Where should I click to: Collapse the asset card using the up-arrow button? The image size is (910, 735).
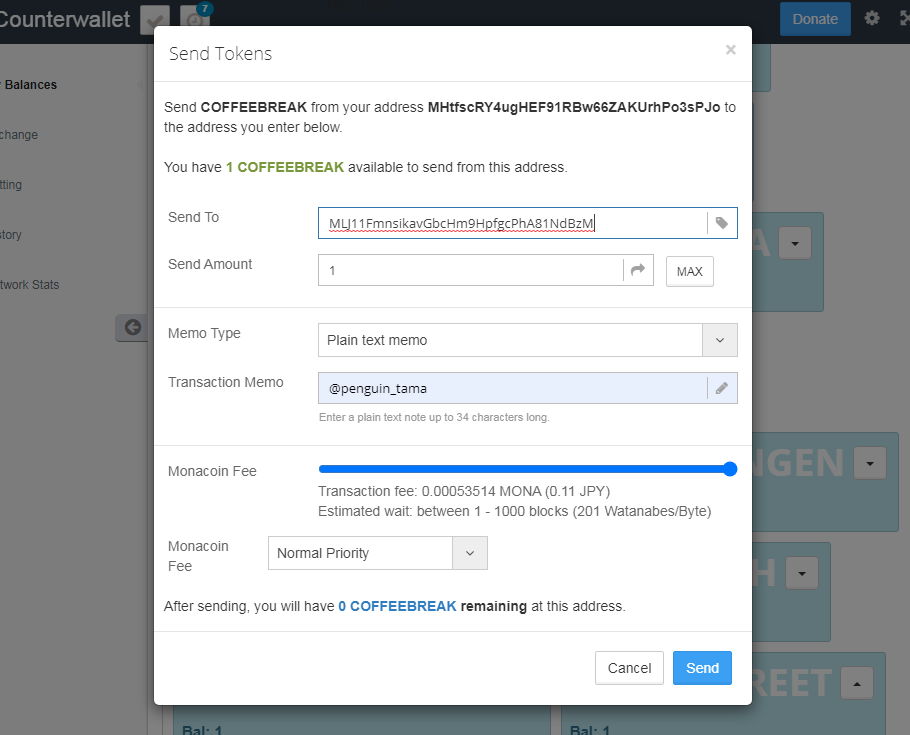pyautogui.click(x=856, y=684)
